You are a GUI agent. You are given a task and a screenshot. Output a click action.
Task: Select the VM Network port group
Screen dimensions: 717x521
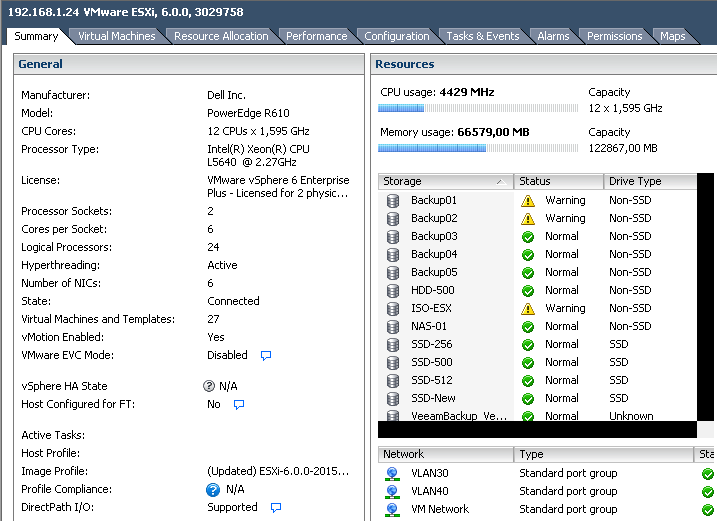(440, 509)
